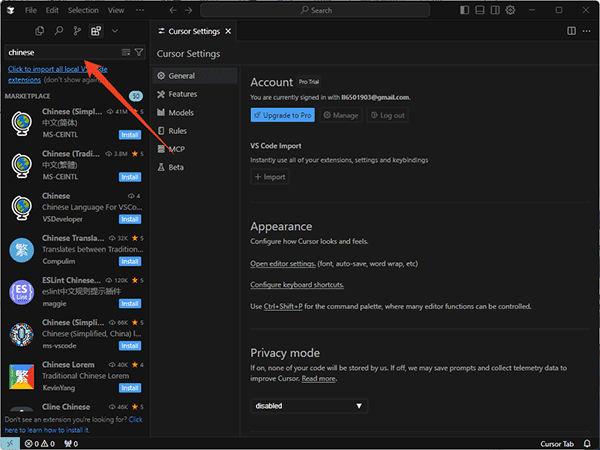
Task: Clear extension search results icon
Action: pyautogui.click(x=125, y=52)
